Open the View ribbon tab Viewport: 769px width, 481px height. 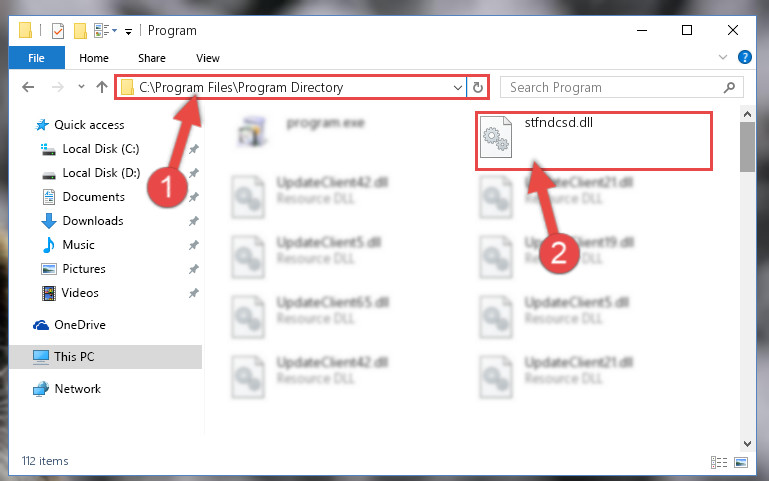[x=207, y=58]
